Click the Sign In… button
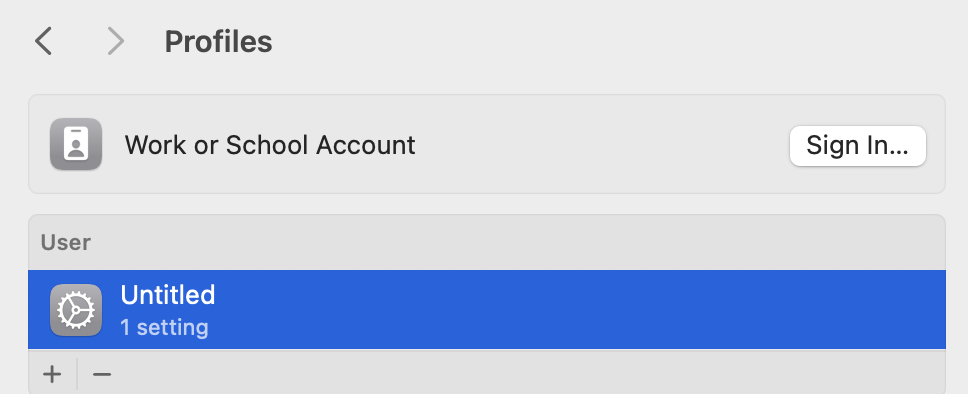 tap(857, 146)
